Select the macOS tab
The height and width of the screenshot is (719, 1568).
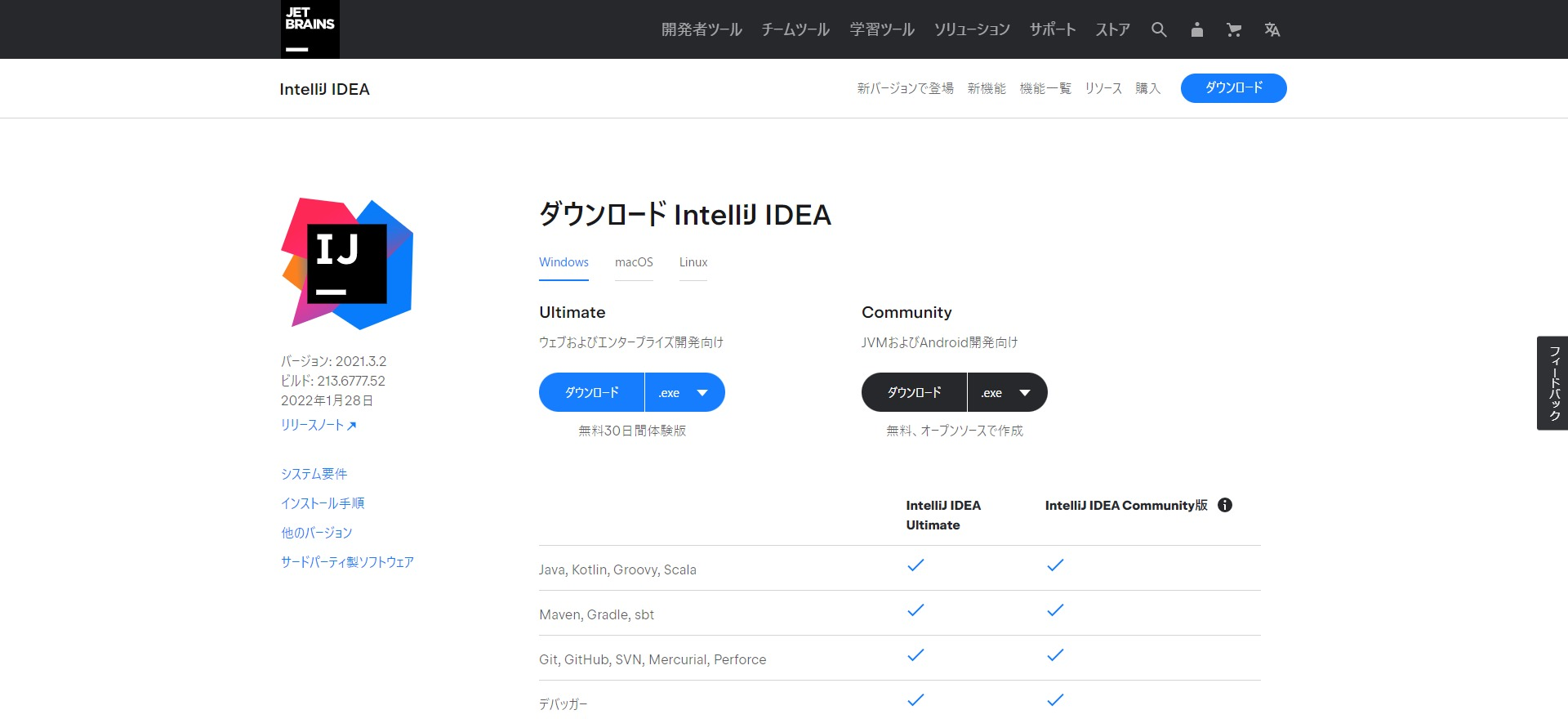coord(634,262)
